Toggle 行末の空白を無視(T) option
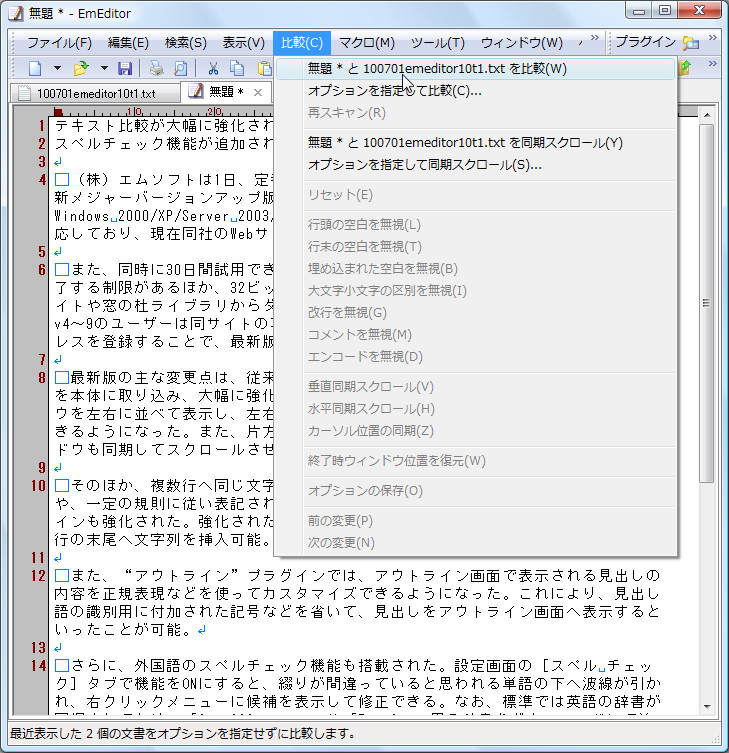Screen dimensions: 729x753 coord(476,247)
